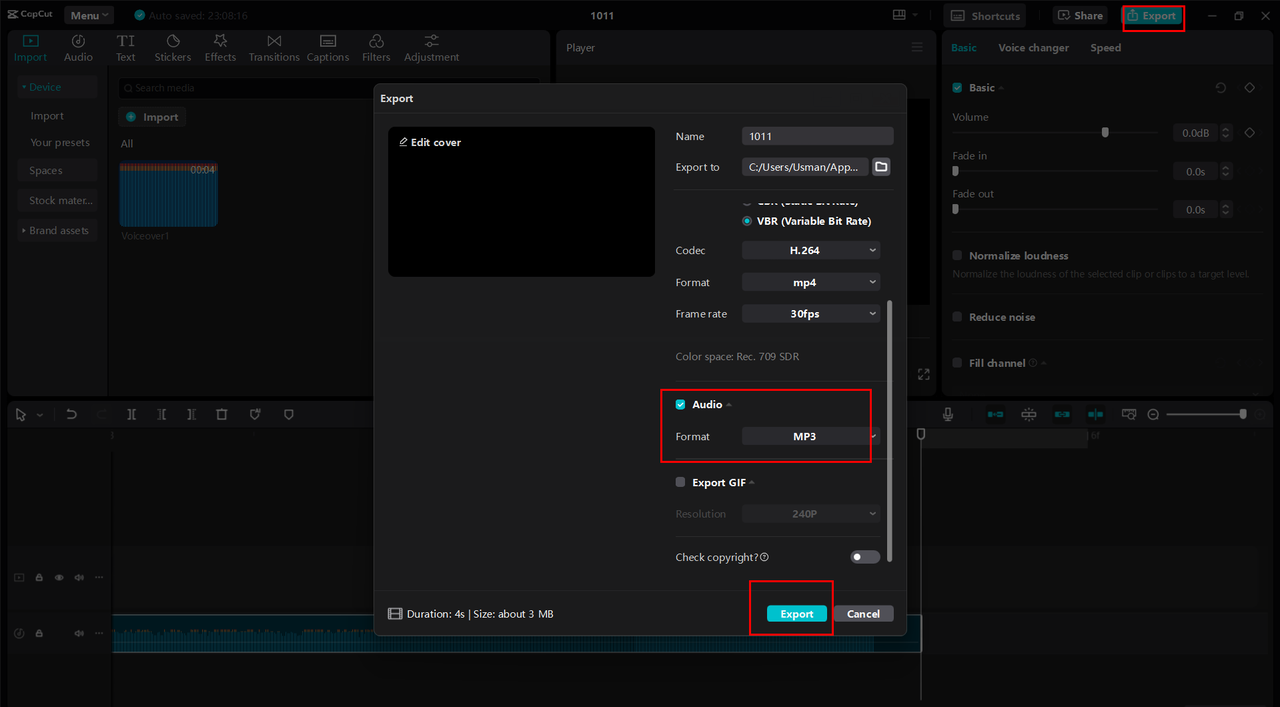Open the Codec H.264 dropdown
1280x707 pixels.
pos(811,250)
